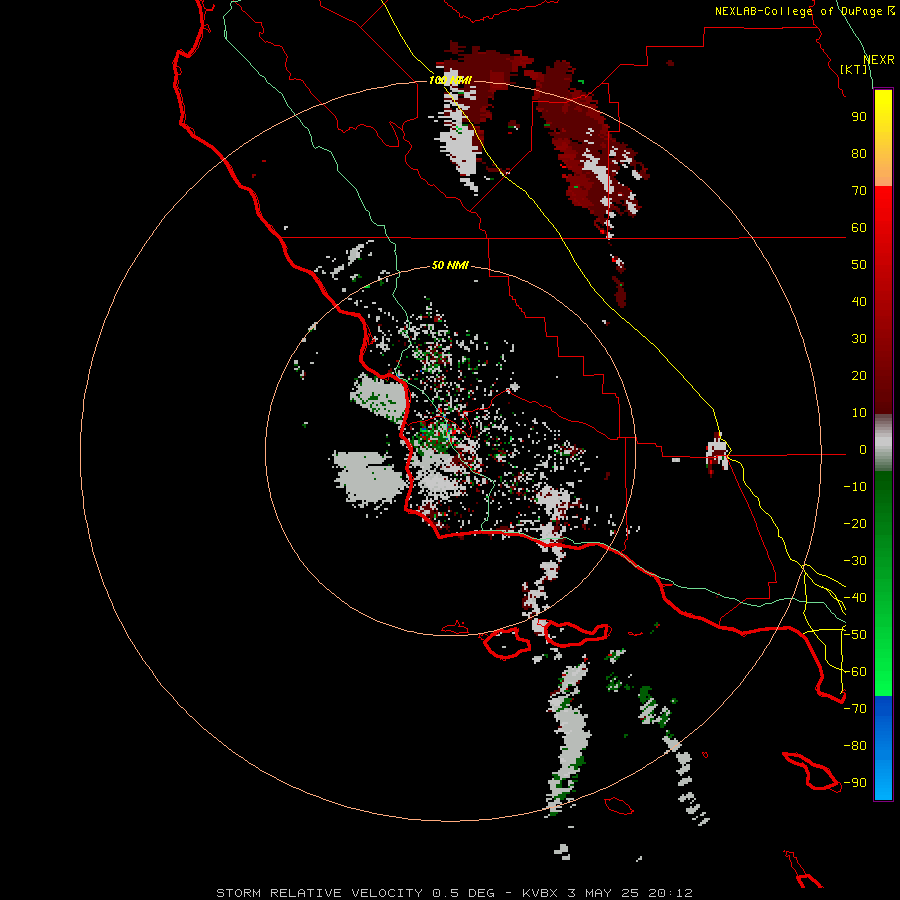Screen dimensions: 900x900
Task: Select the -60 velocity scale label
Action: pos(855,672)
